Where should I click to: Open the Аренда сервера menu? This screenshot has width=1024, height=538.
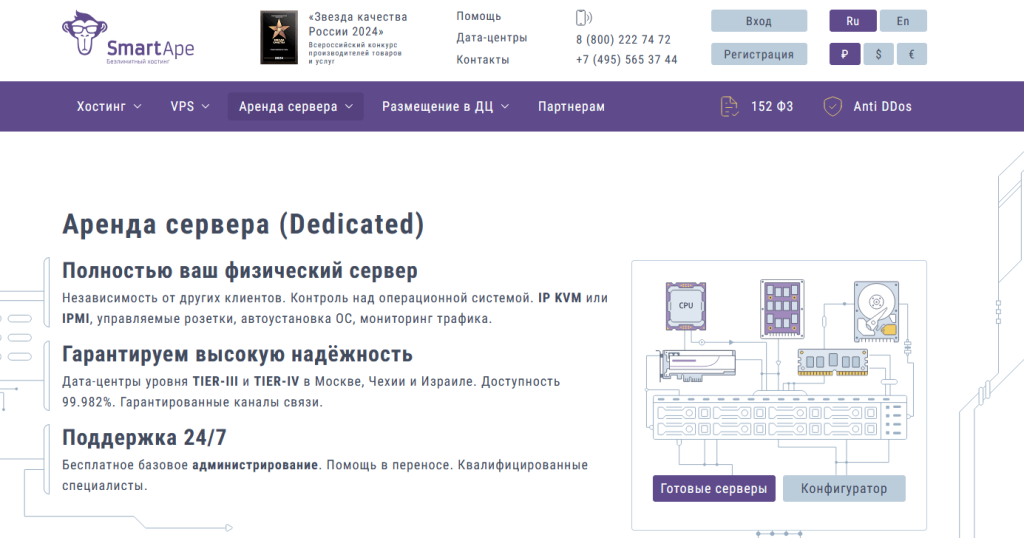[x=295, y=106]
